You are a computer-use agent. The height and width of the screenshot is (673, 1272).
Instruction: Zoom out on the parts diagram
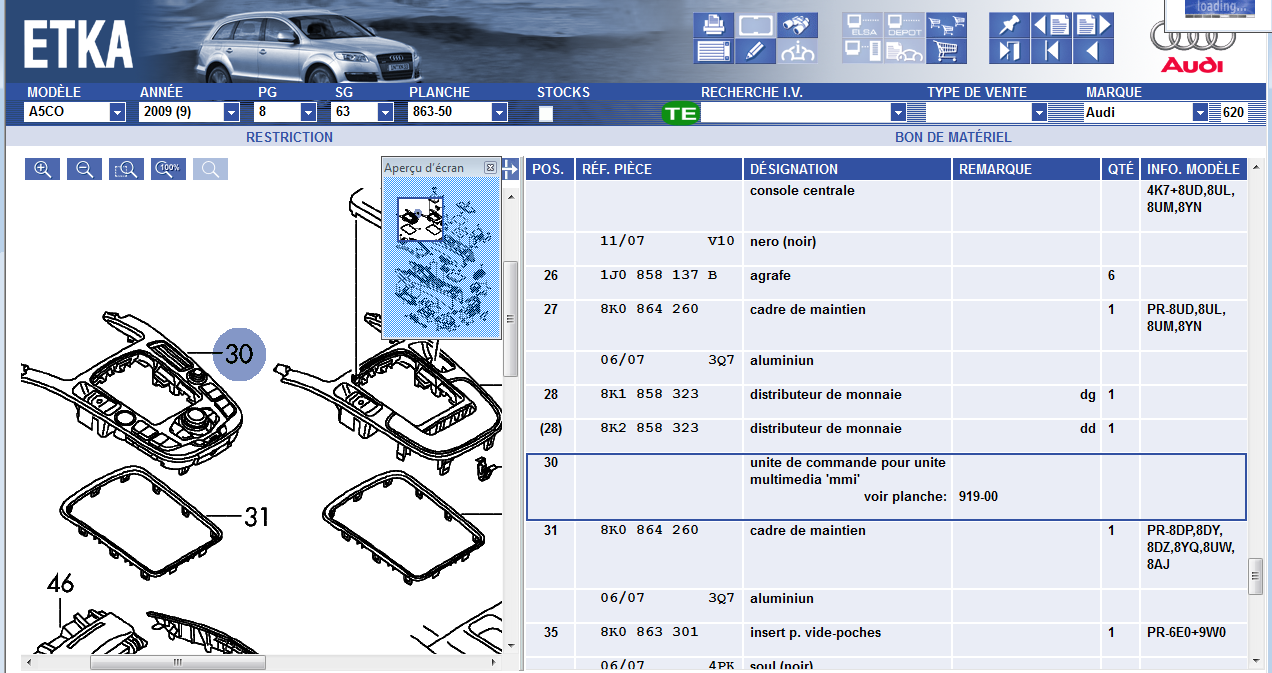pyautogui.click(x=85, y=169)
